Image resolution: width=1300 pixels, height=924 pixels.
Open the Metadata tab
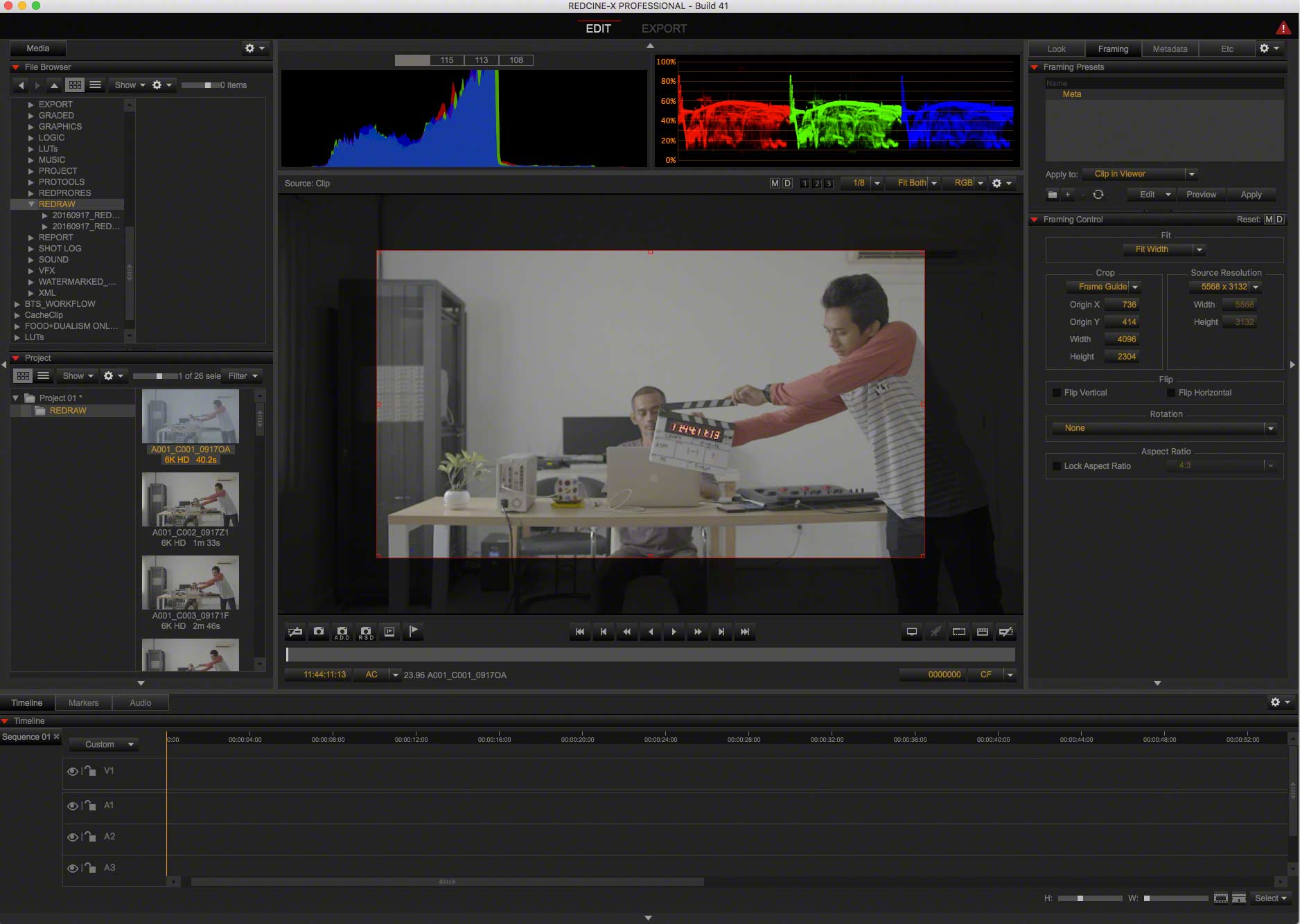pyautogui.click(x=1170, y=49)
